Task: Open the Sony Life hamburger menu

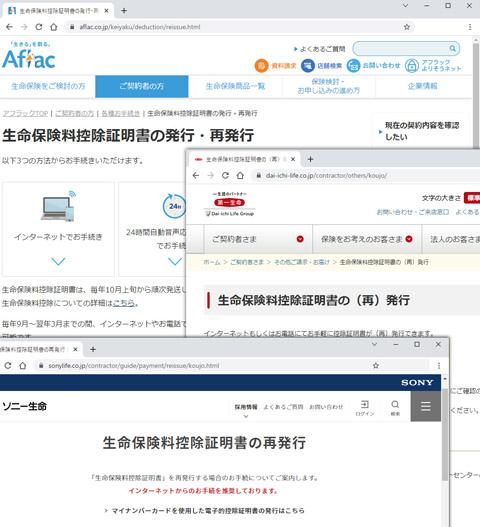Action: pyautogui.click(x=426, y=406)
